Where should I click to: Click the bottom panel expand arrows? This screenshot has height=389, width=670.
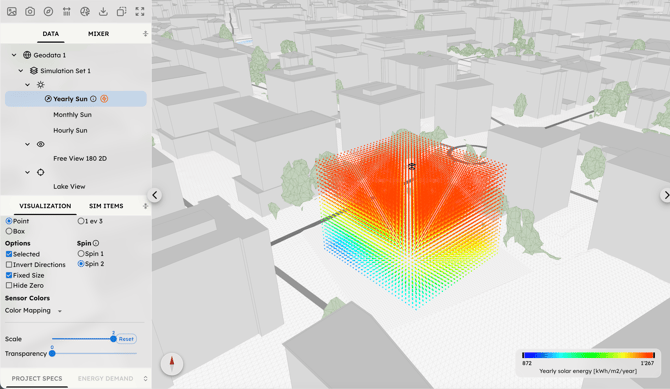point(145,379)
